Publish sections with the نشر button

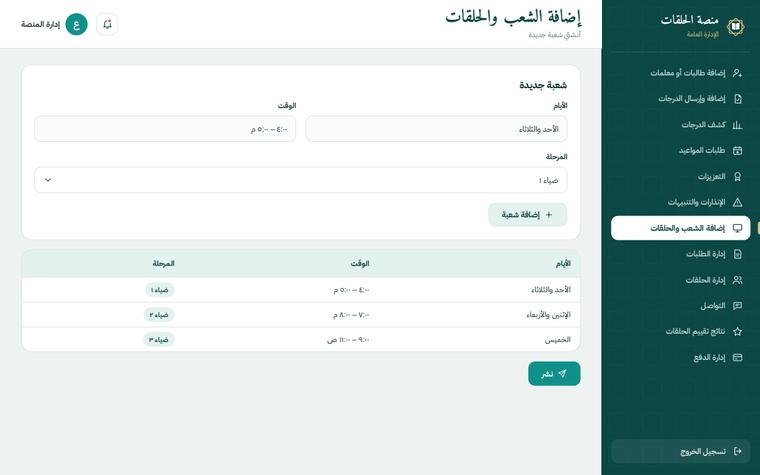(554, 374)
